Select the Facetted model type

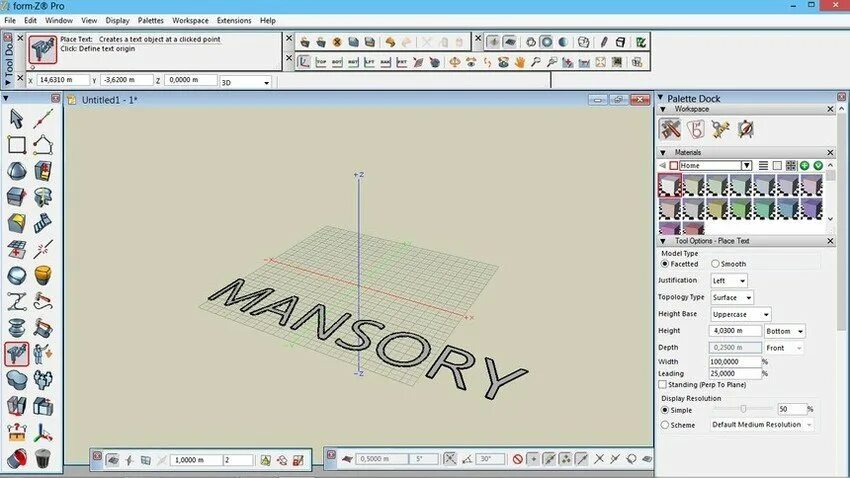665,264
